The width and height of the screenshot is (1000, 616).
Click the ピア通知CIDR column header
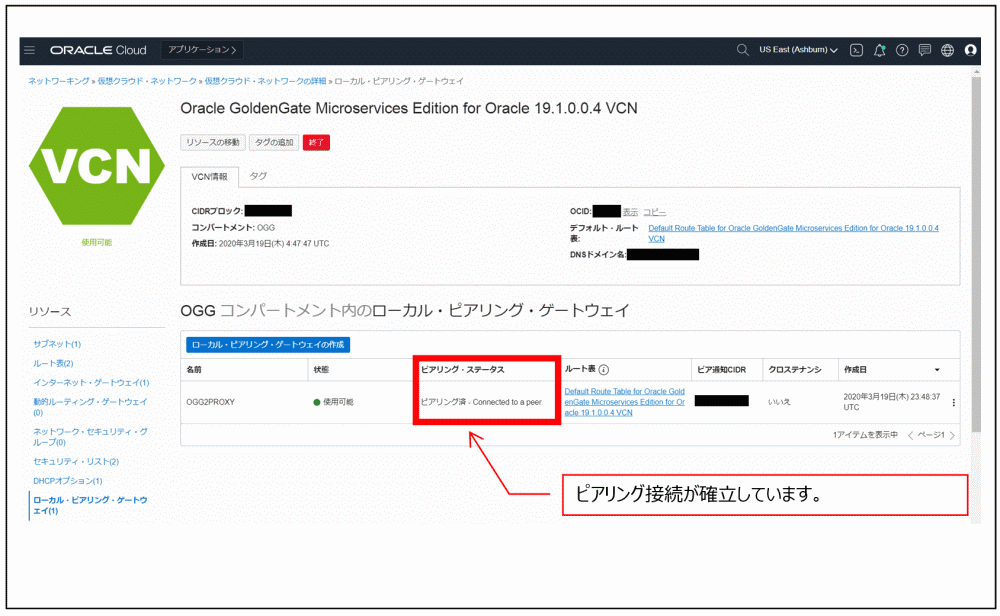721,370
